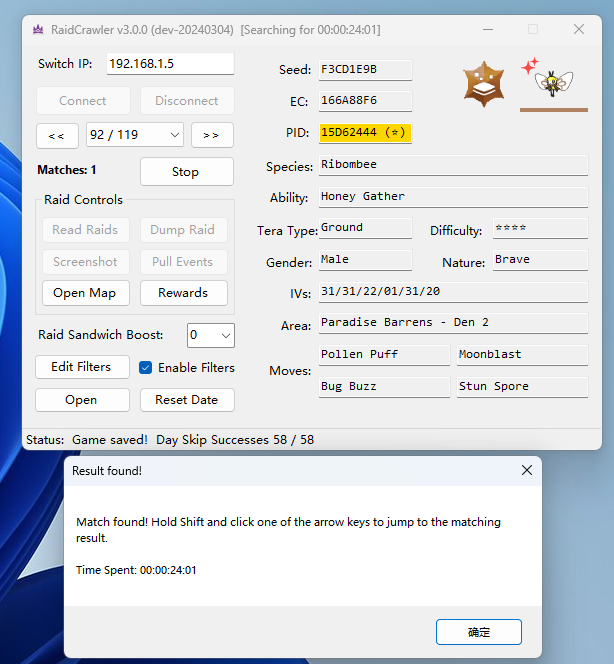
Task: Click the Result found! dialog title
Action: (x=107, y=471)
